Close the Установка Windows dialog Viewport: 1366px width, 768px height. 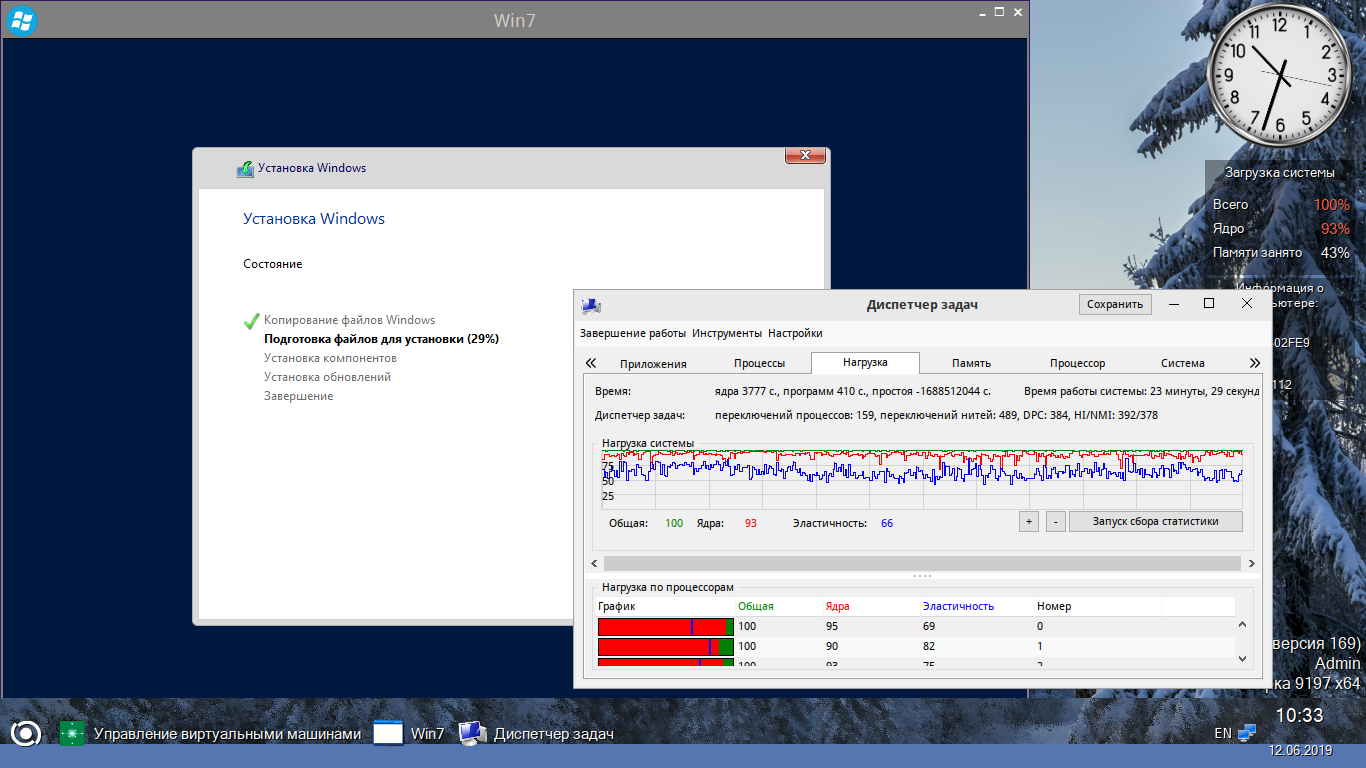(x=805, y=156)
